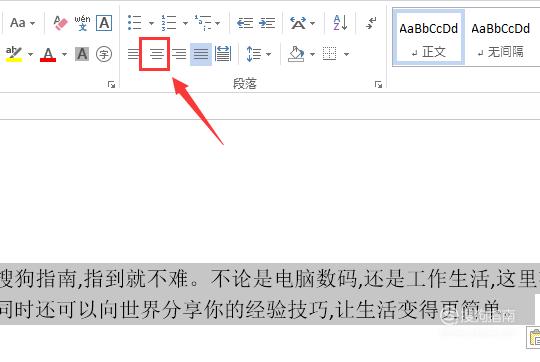540x362 pixels.
Task: Expand the shading color dropdown arrow
Action: (x=312, y=54)
